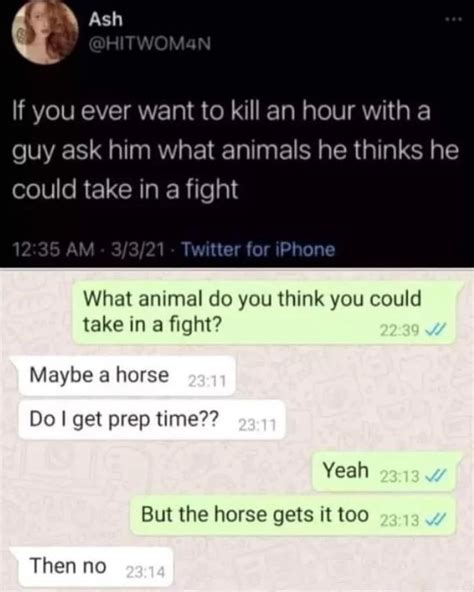The height and width of the screenshot is (592, 474).
Task: Click the display name Ash
Action: click(x=106, y=19)
